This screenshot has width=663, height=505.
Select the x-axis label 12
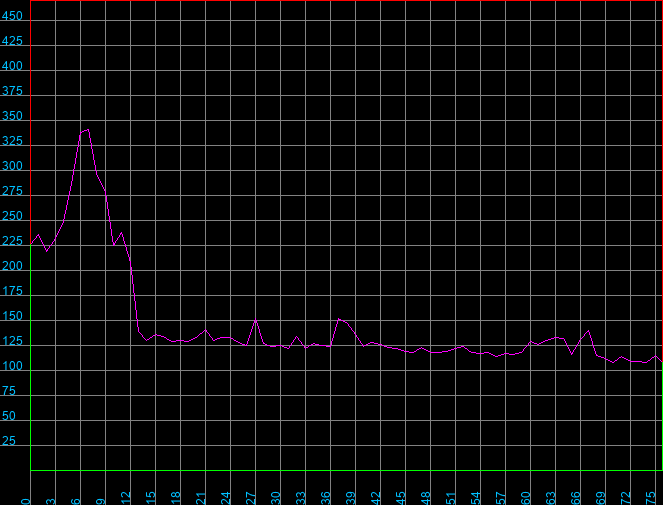click(126, 498)
